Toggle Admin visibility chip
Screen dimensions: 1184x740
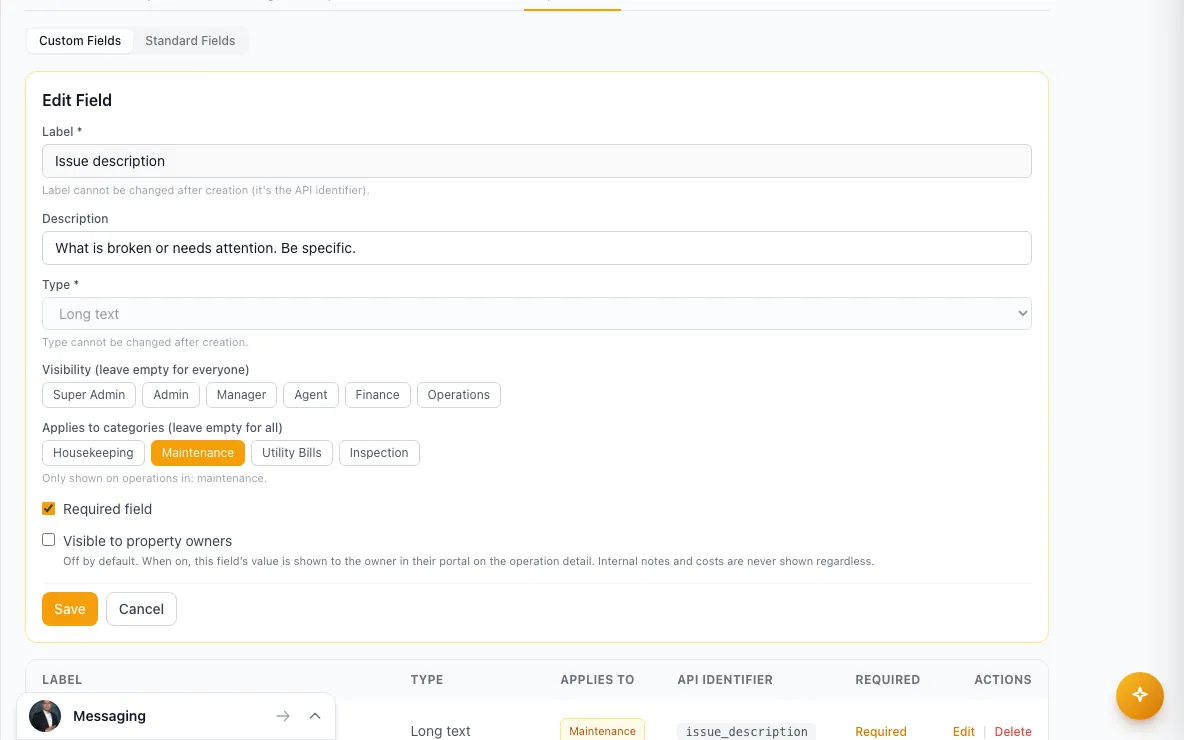pos(171,395)
